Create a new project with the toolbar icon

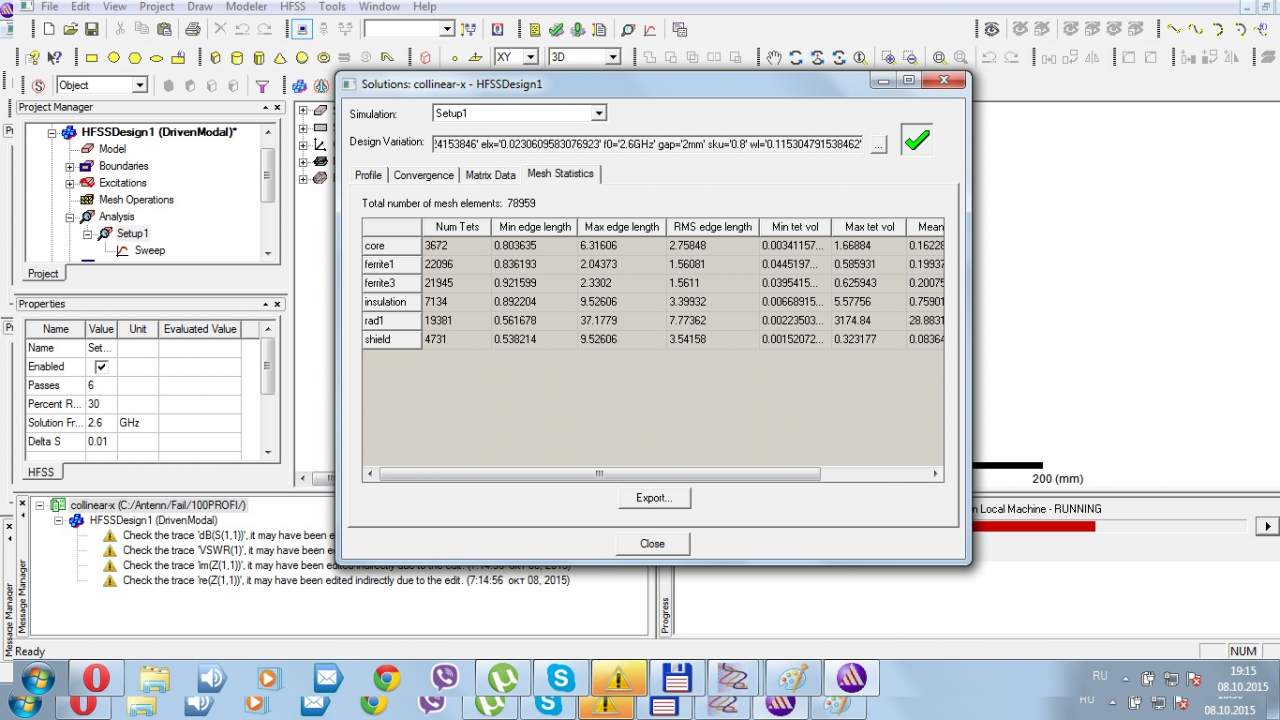(49, 30)
